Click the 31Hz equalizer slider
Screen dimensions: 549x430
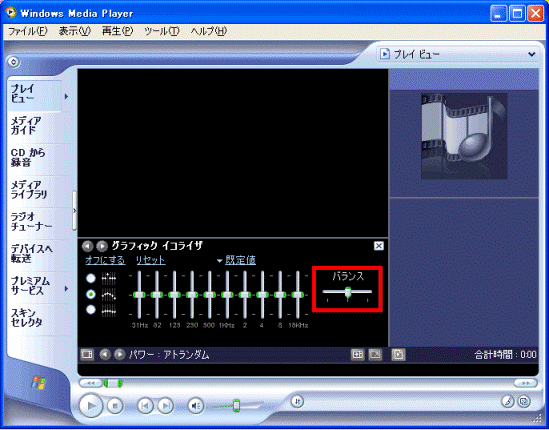(139, 295)
